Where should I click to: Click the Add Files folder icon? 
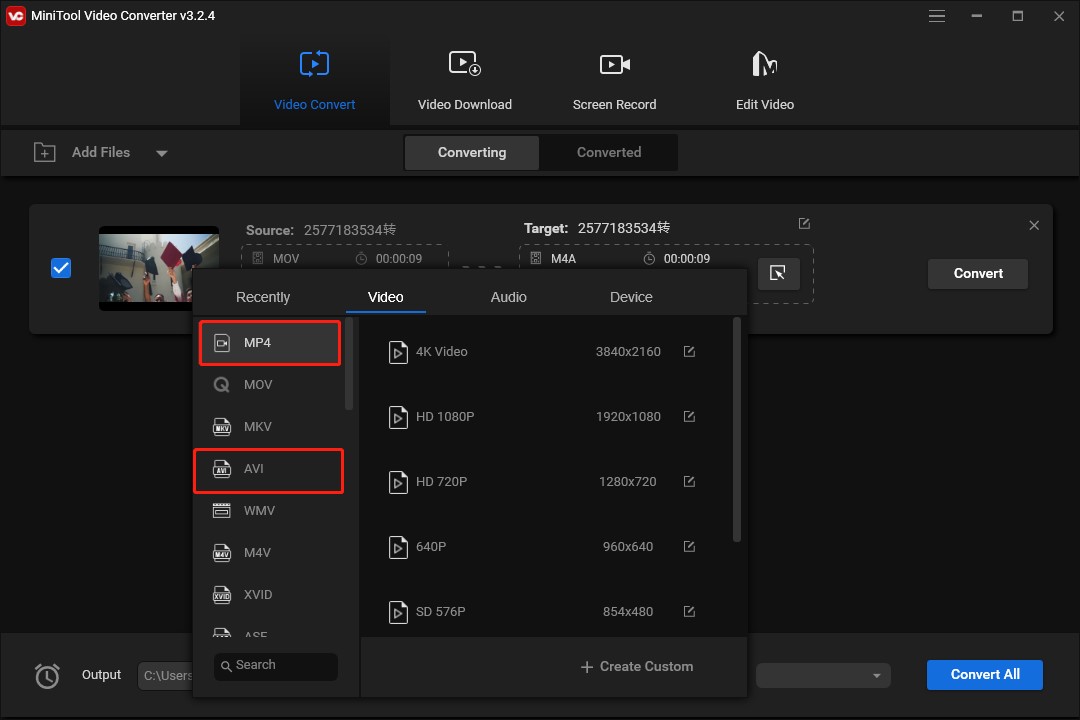(45, 152)
